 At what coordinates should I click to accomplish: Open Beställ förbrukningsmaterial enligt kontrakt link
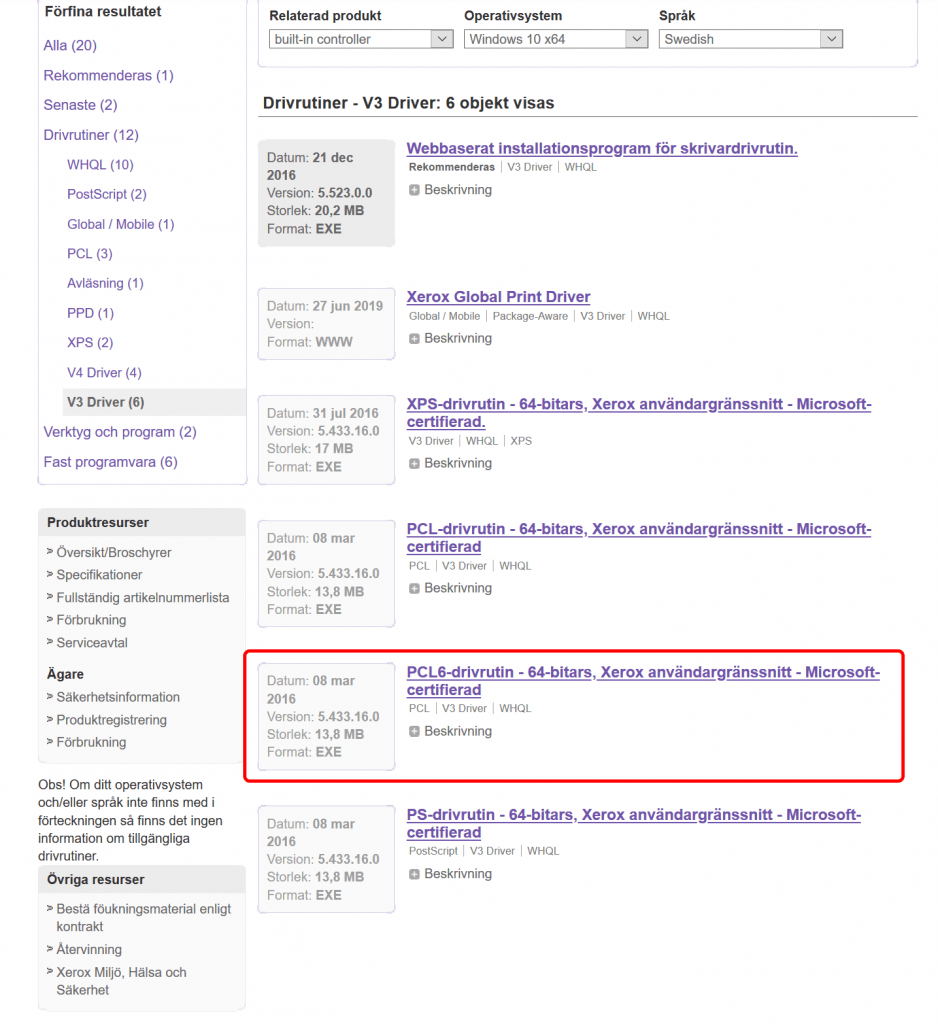pos(144,918)
